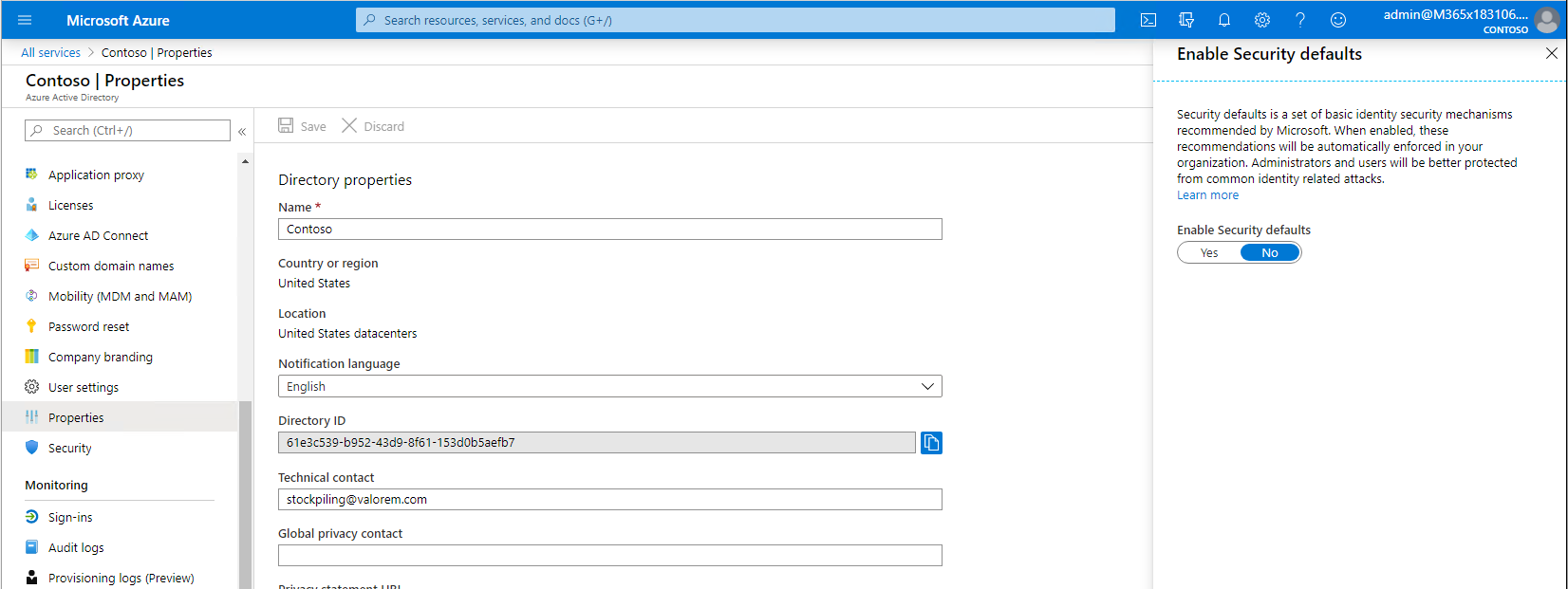Open the Cloud Shell icon in top bar
Screen dimensions: 1568x589
coord(1148,20)
